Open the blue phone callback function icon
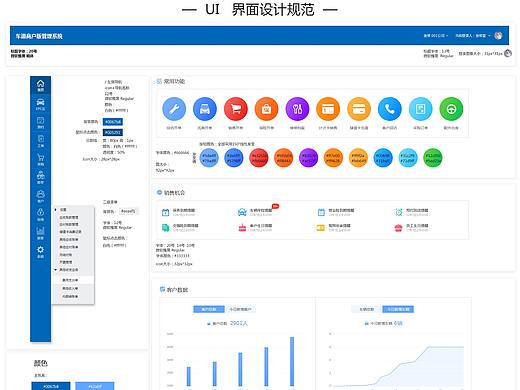520x390 pixels. tap(390, 109)
